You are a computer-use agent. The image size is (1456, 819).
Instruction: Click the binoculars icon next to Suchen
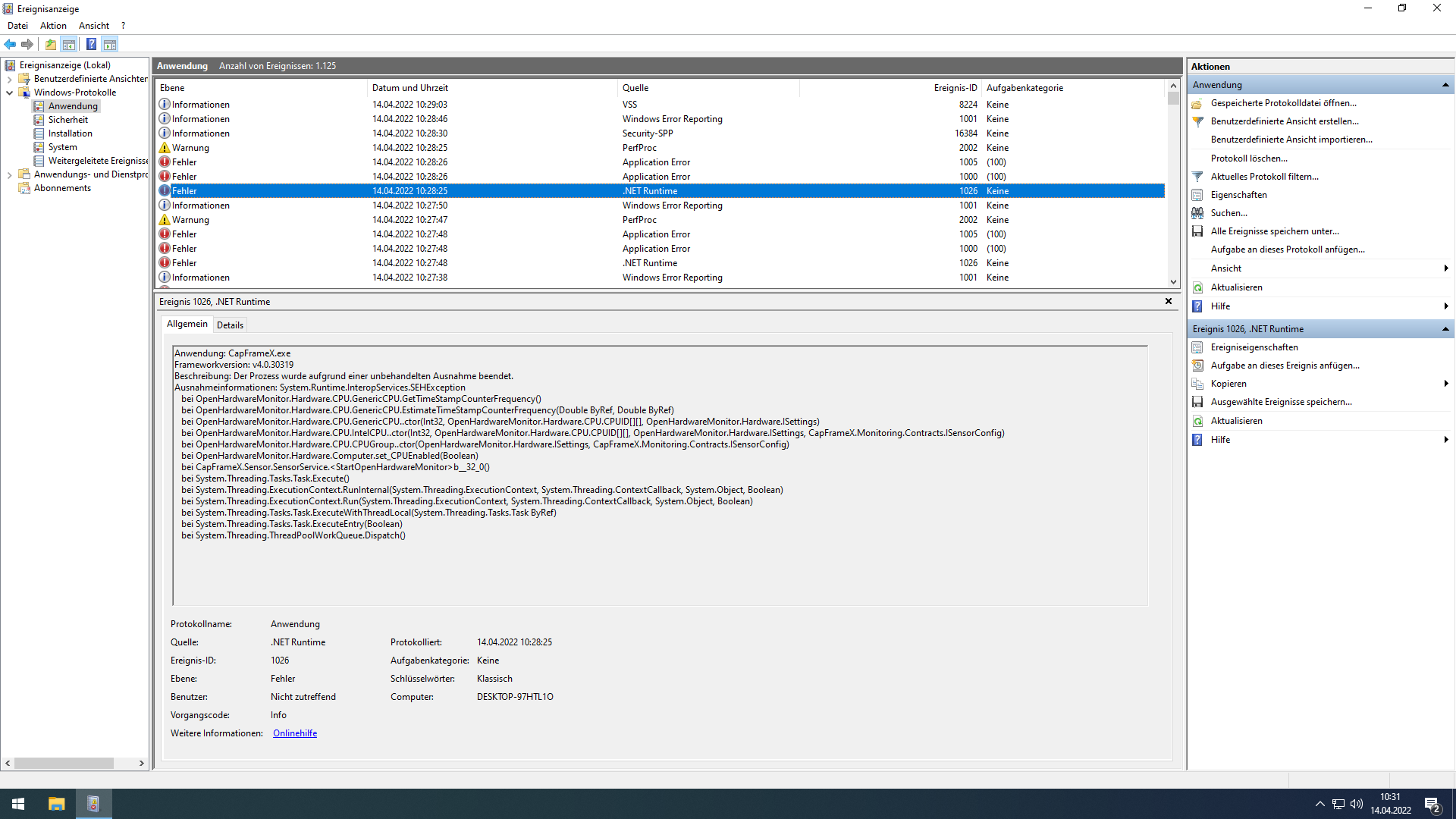click(1197, 213)
